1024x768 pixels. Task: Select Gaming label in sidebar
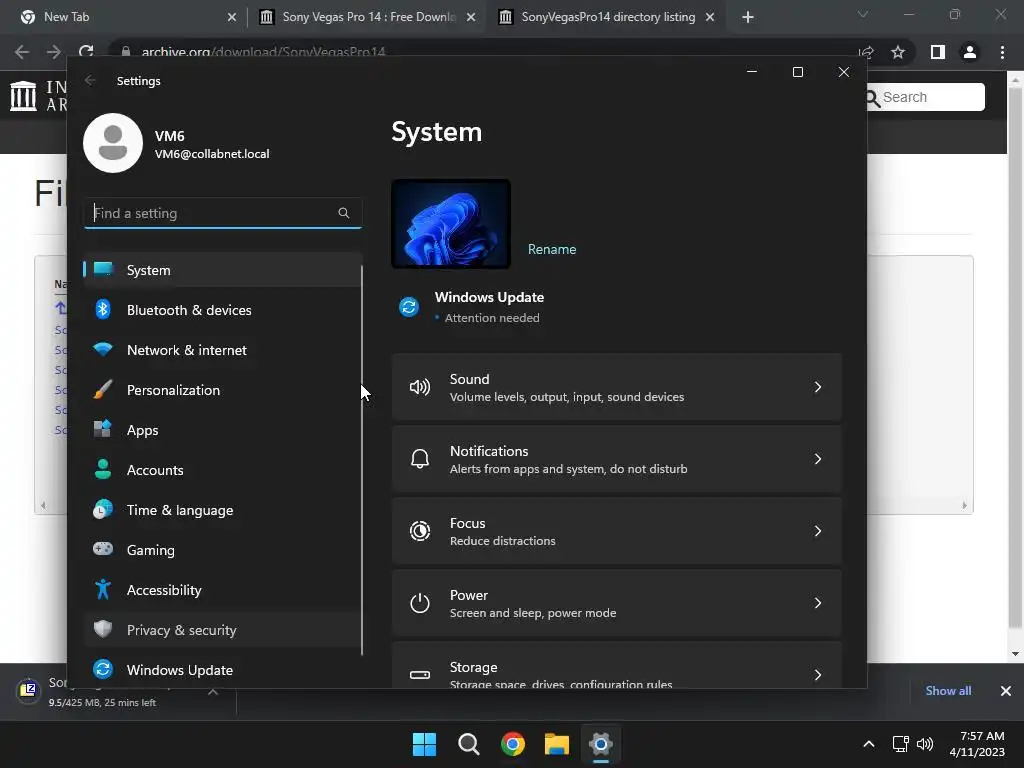151,550
